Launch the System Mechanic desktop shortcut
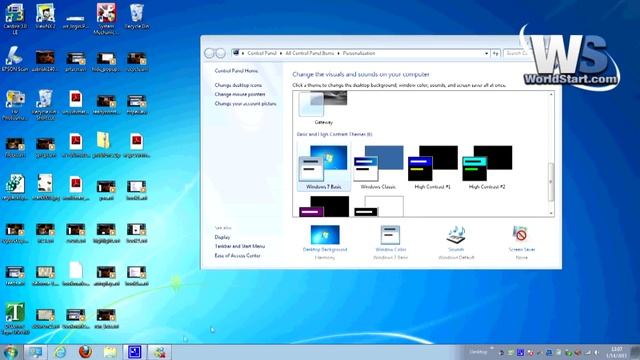The image size is (640, 360). (x=106, y=18)
